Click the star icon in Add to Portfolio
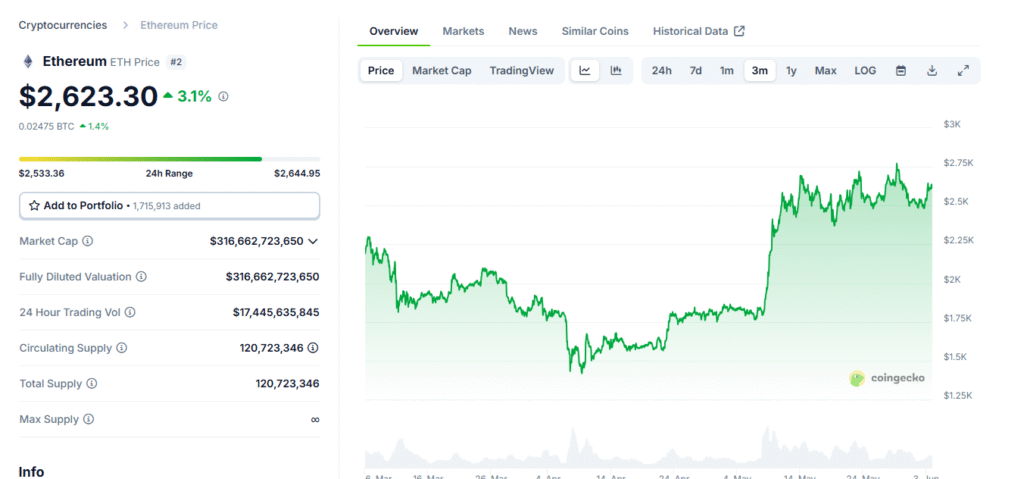 [35, 205]
